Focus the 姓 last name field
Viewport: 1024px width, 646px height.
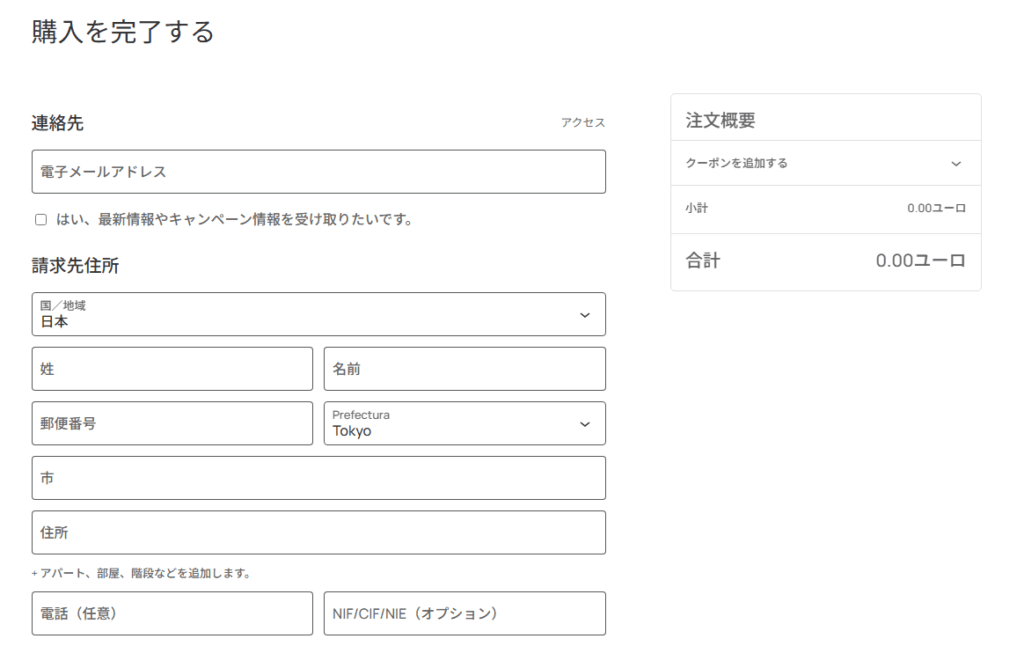point(172,369)
